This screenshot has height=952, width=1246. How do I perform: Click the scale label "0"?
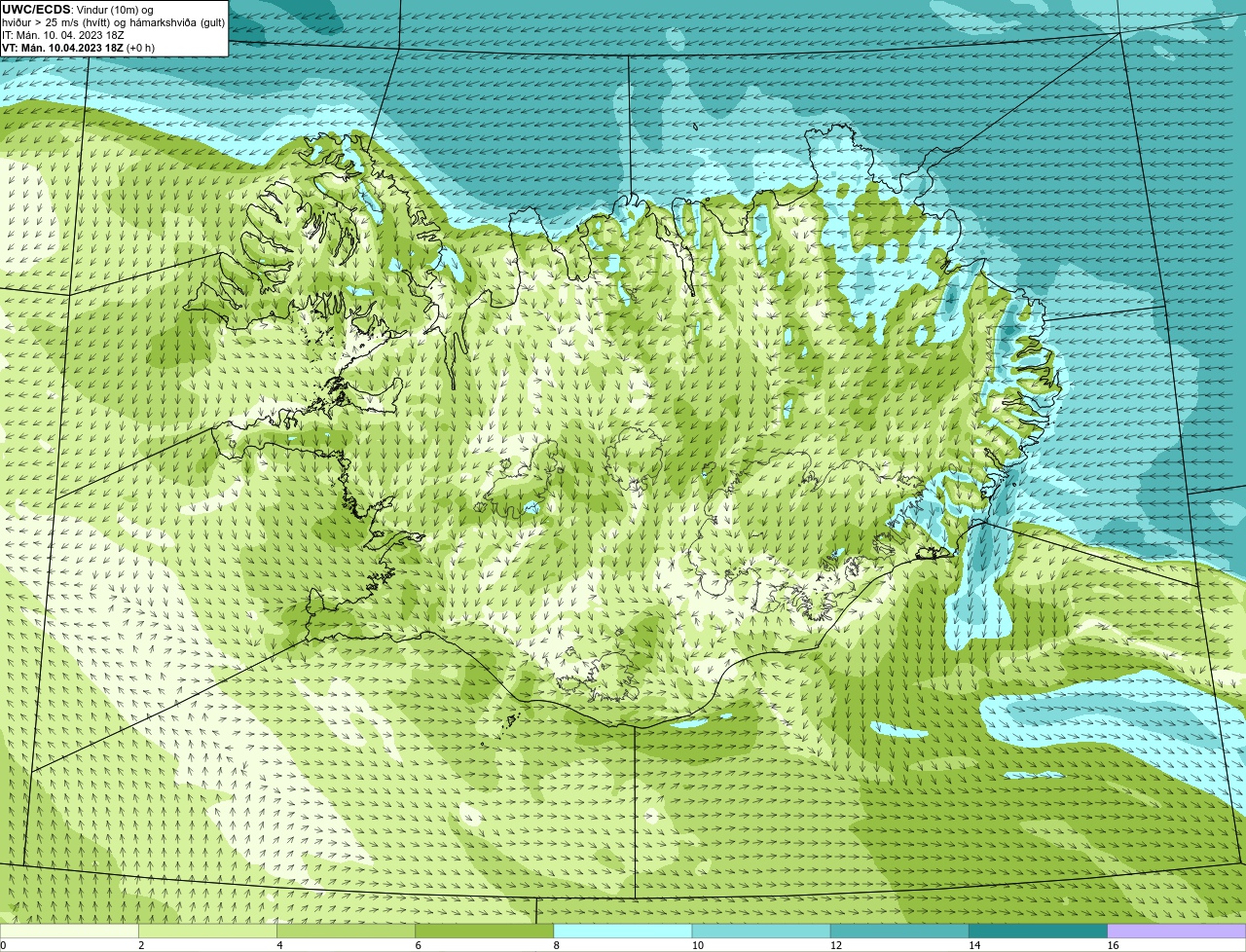(x=4, y=945)
